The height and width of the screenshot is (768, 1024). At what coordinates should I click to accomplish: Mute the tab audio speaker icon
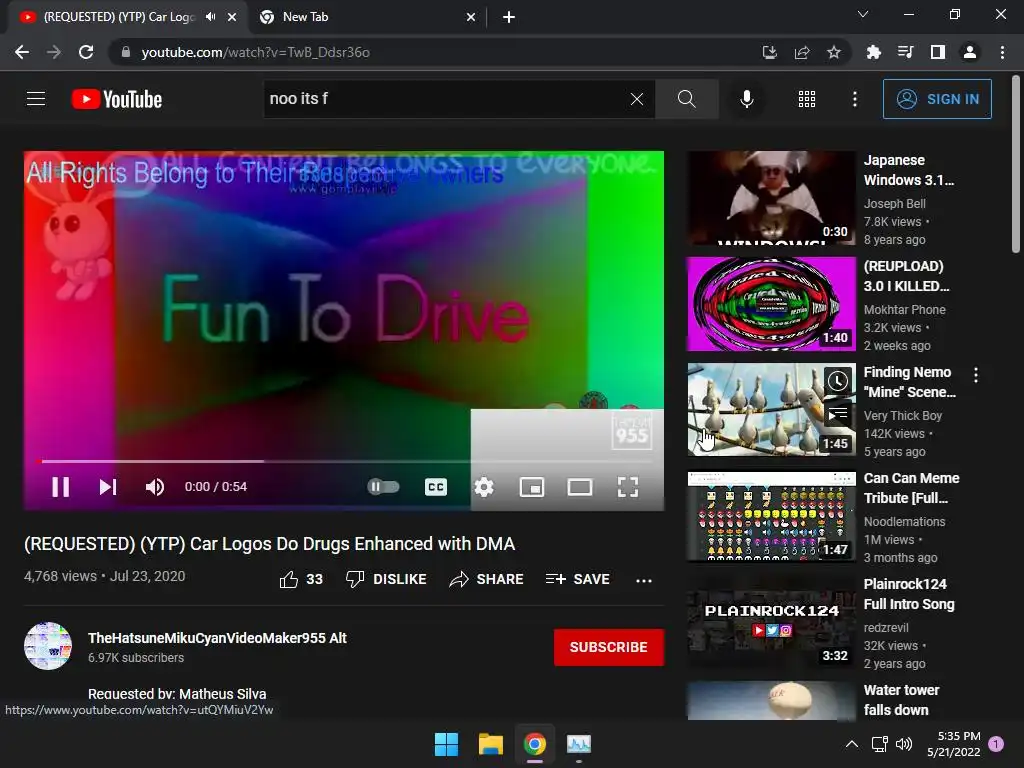pyautogui.click(x=210, y=17)
